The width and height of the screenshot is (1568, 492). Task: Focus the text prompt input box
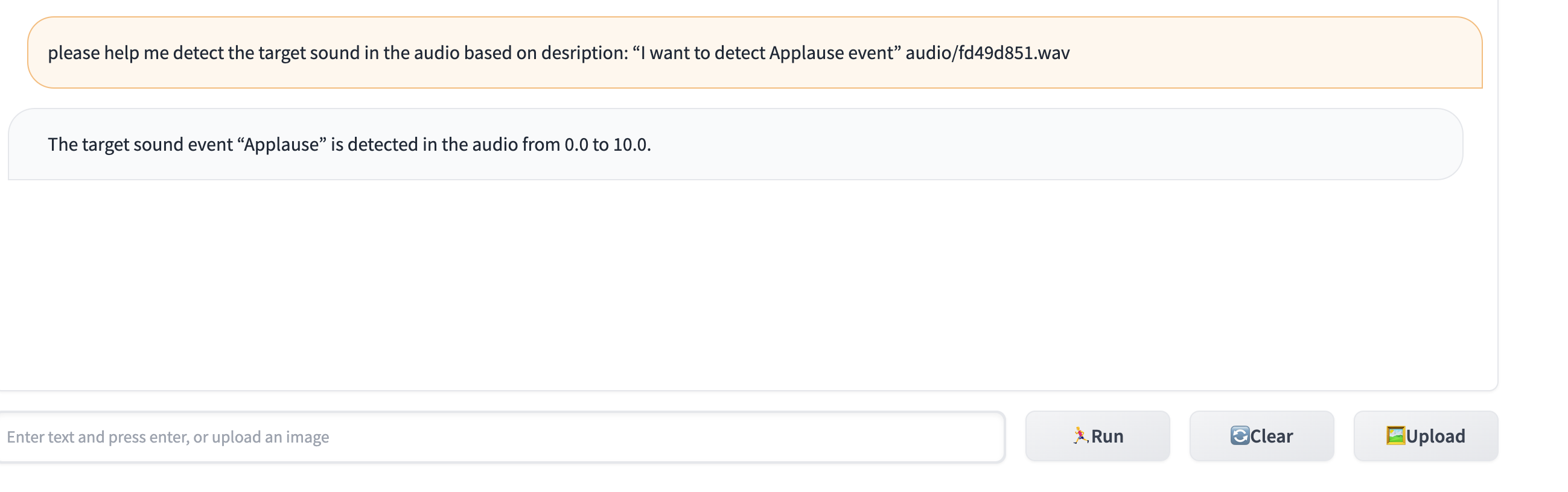(502, 437)
